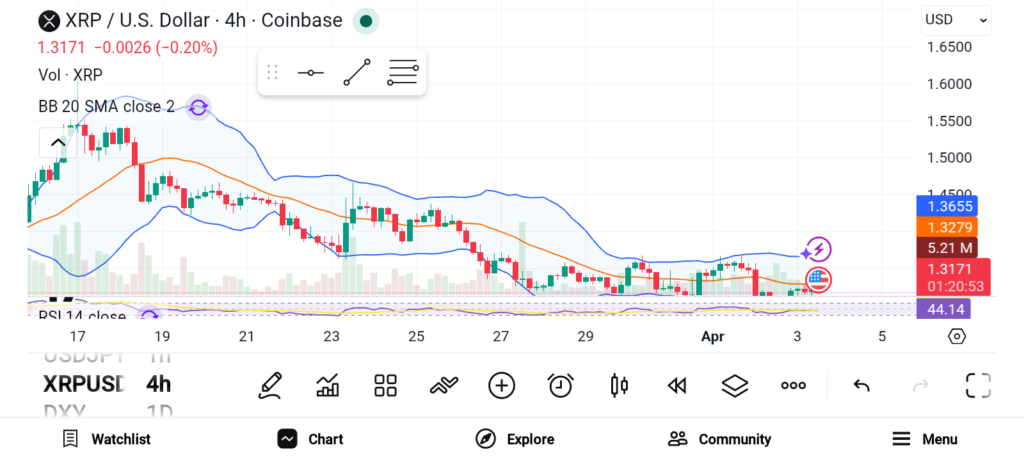This screenshot has height=461, width=1024.
Task: Select the trend line drawing tool
Action: pos(357,73)
